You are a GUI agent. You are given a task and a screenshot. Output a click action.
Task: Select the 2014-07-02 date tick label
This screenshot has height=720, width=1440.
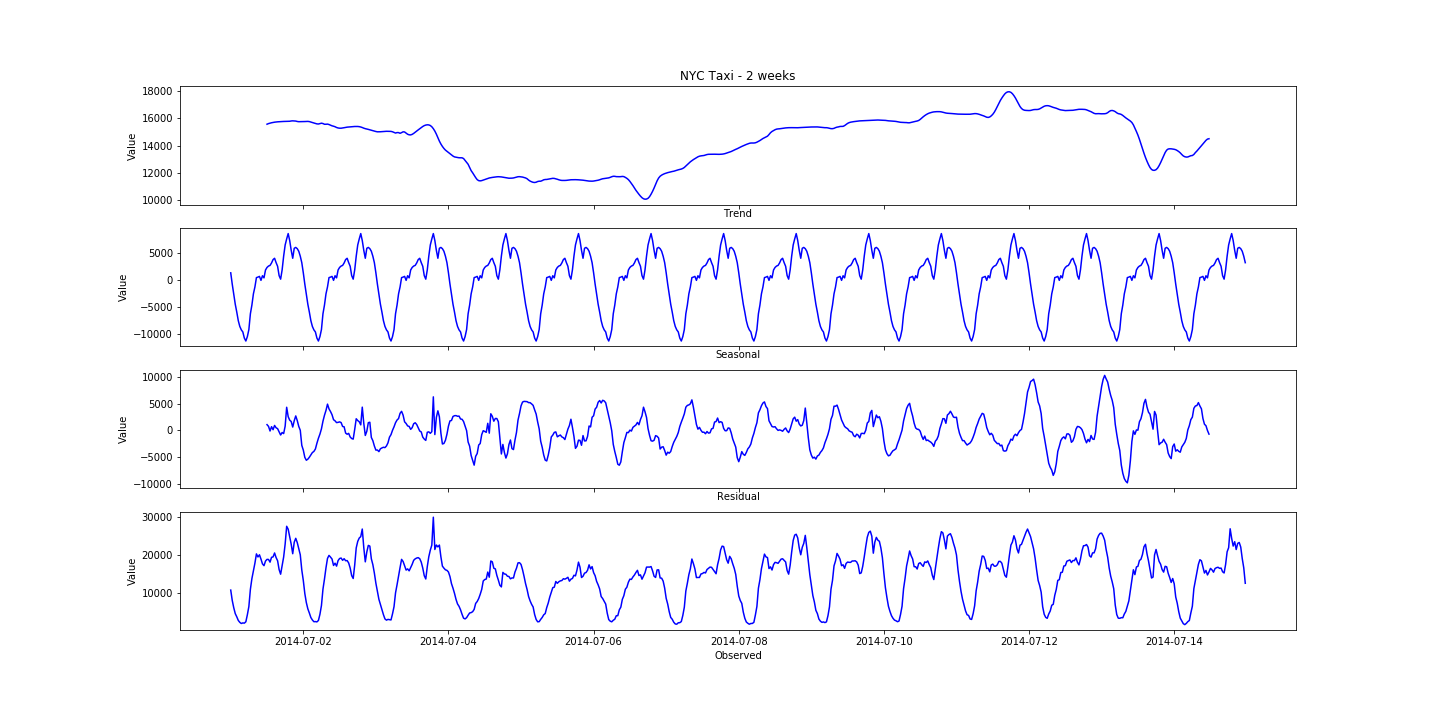[303, 642]
